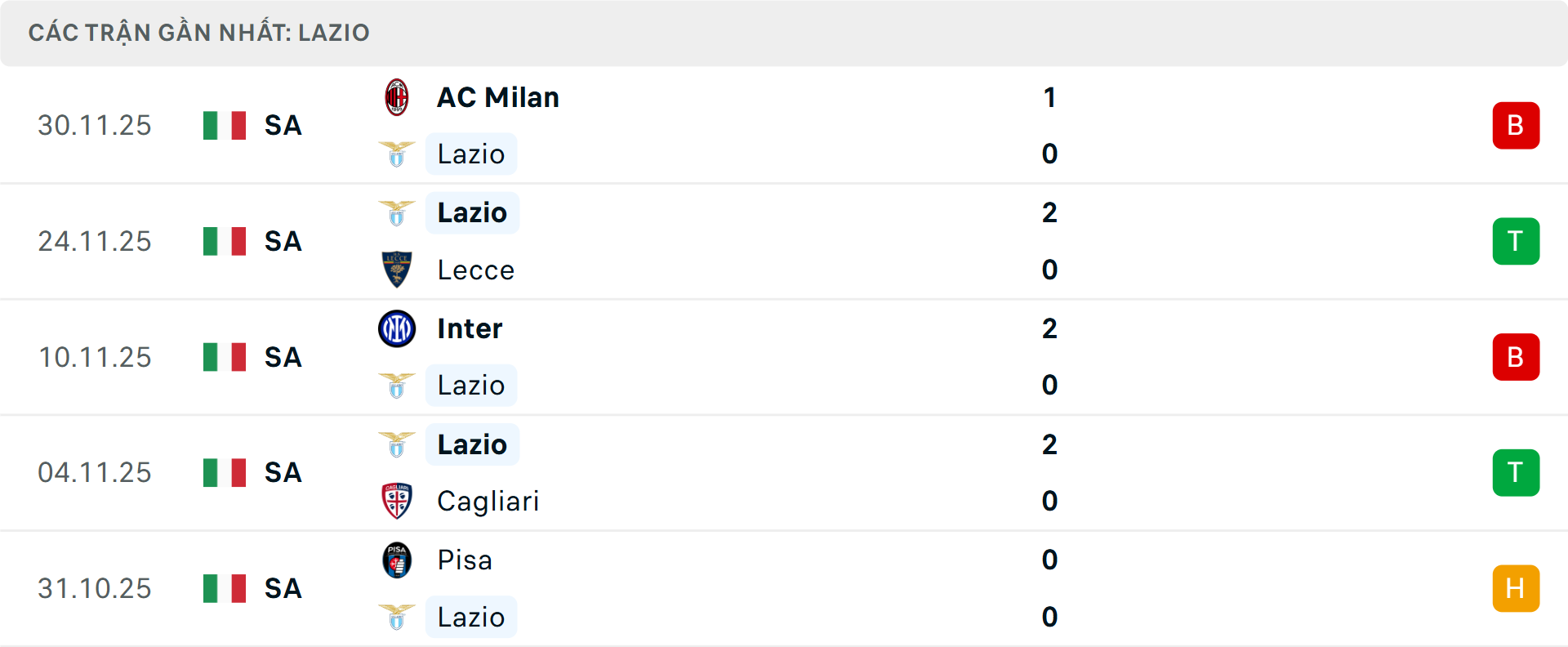Open the Pisa team name link
Image resolution: width=1568 pixels, height=647 pixels.
point(465,560)
